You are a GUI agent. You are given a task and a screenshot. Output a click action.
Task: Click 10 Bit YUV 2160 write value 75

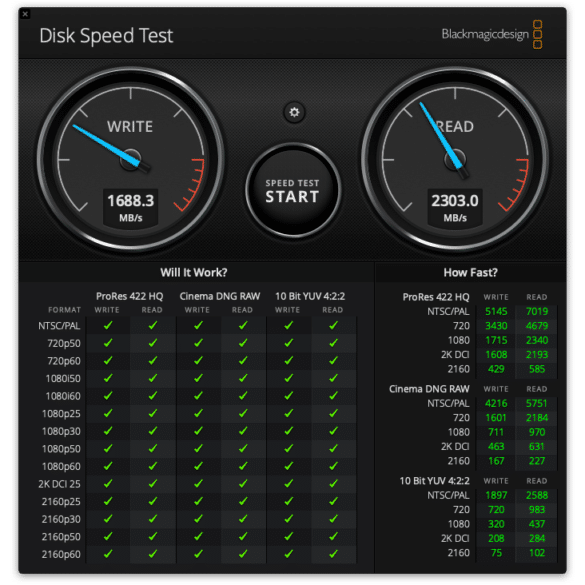(496, 553)
